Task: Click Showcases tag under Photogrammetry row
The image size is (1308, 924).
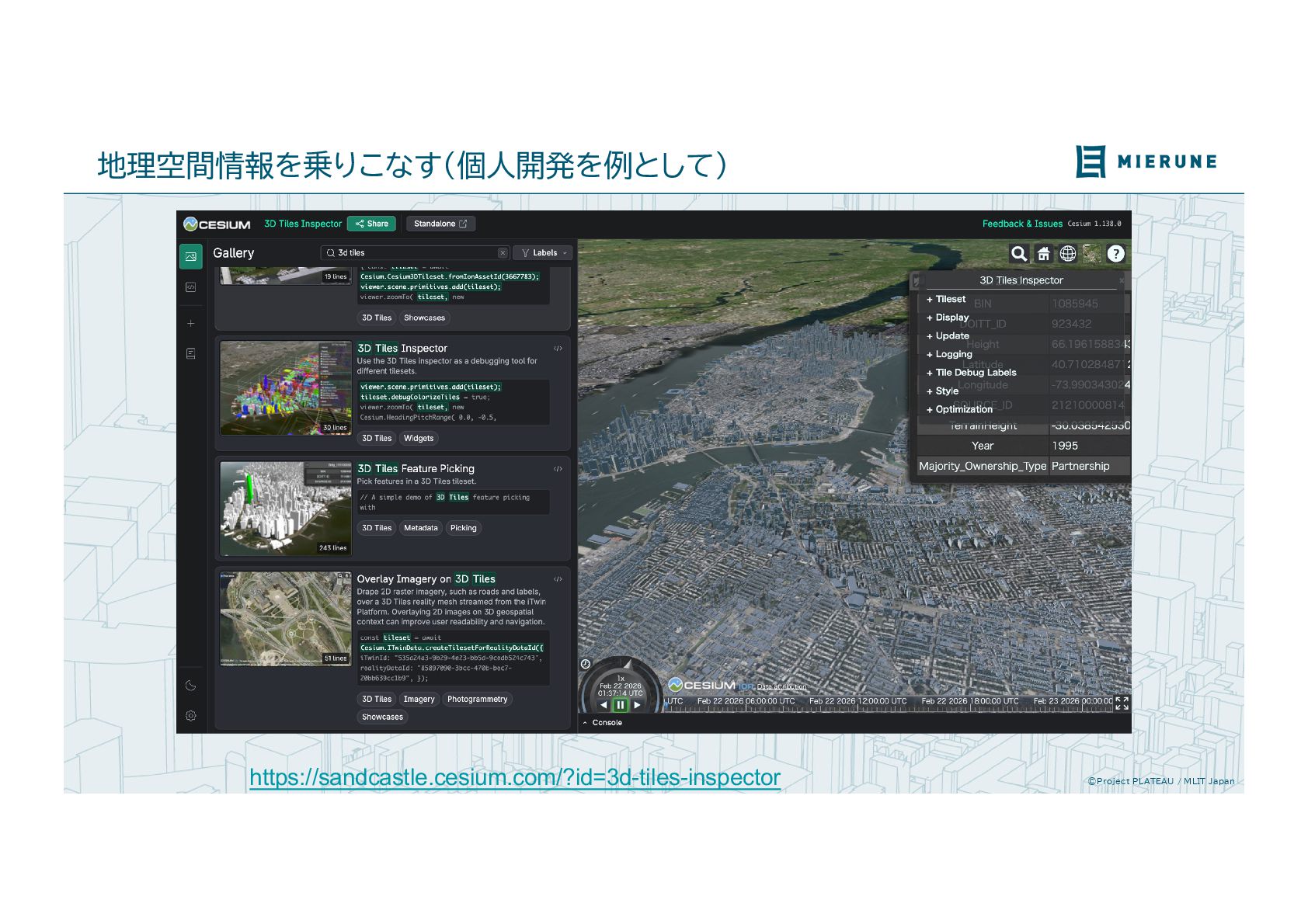Action: [382, 717]
